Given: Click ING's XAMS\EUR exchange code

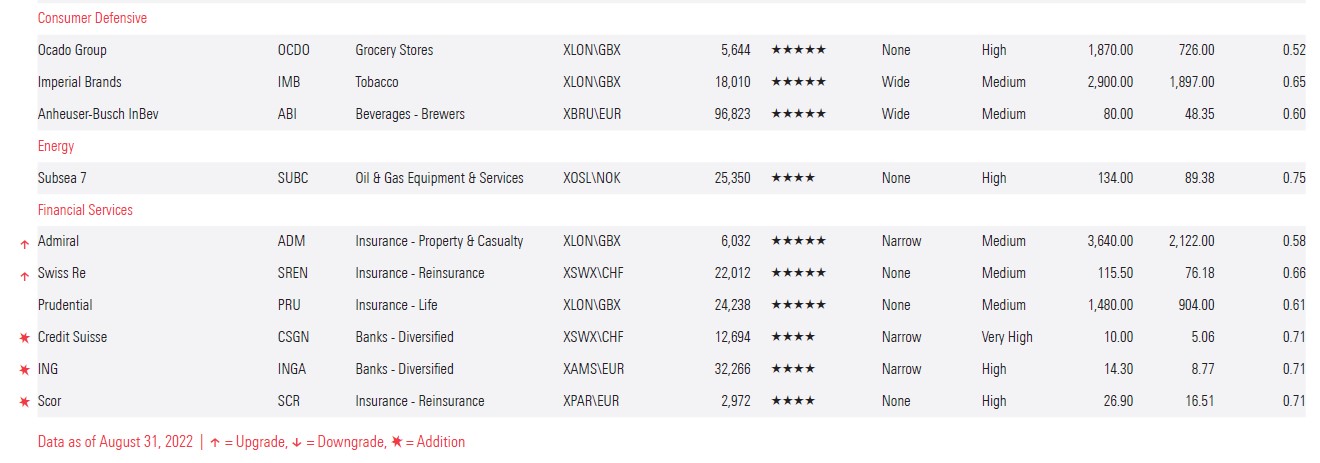Looking at the screenshot, I should pos(593,369).
